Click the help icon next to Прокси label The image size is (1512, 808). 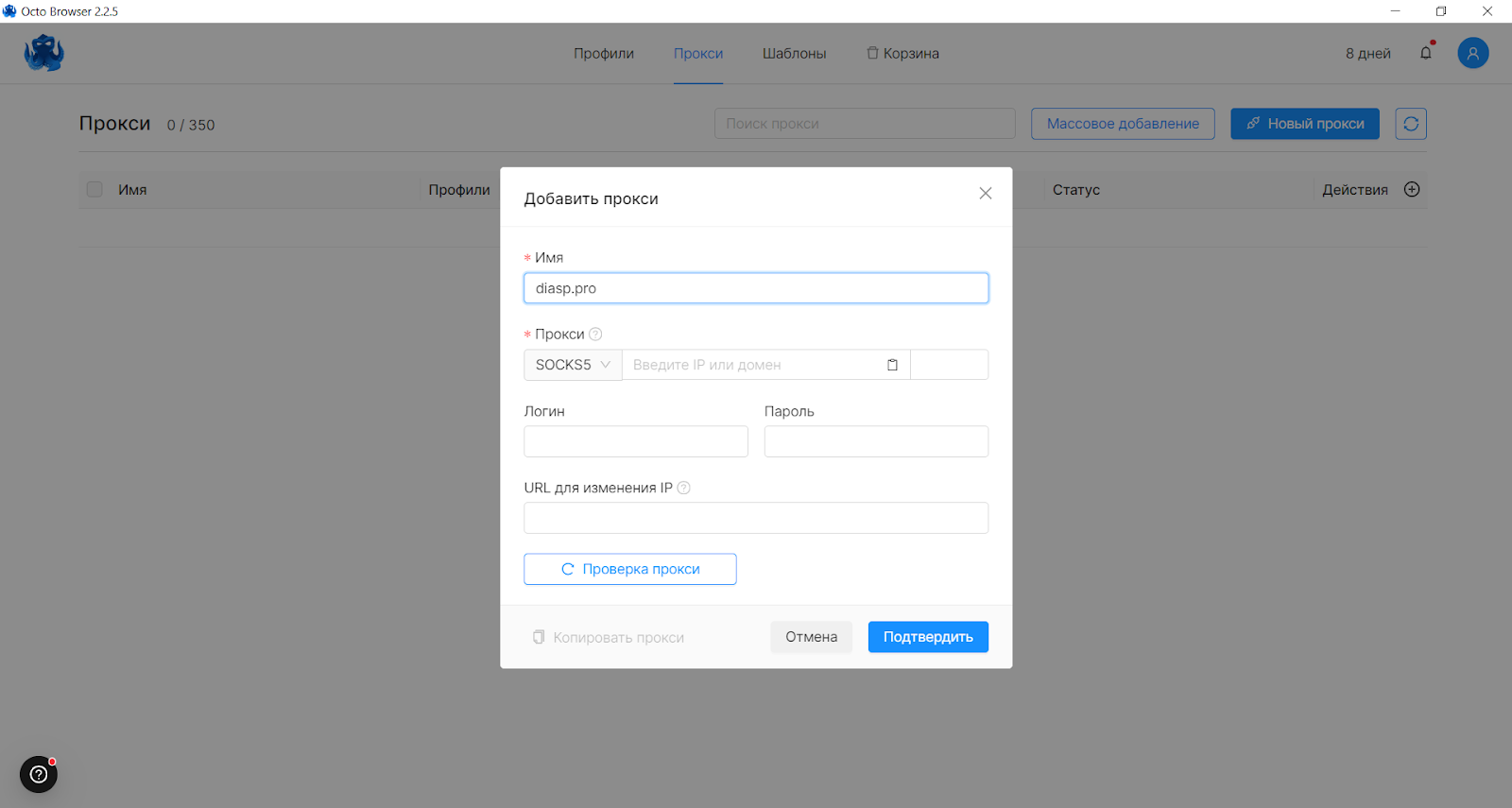click(x=595, y=334)
